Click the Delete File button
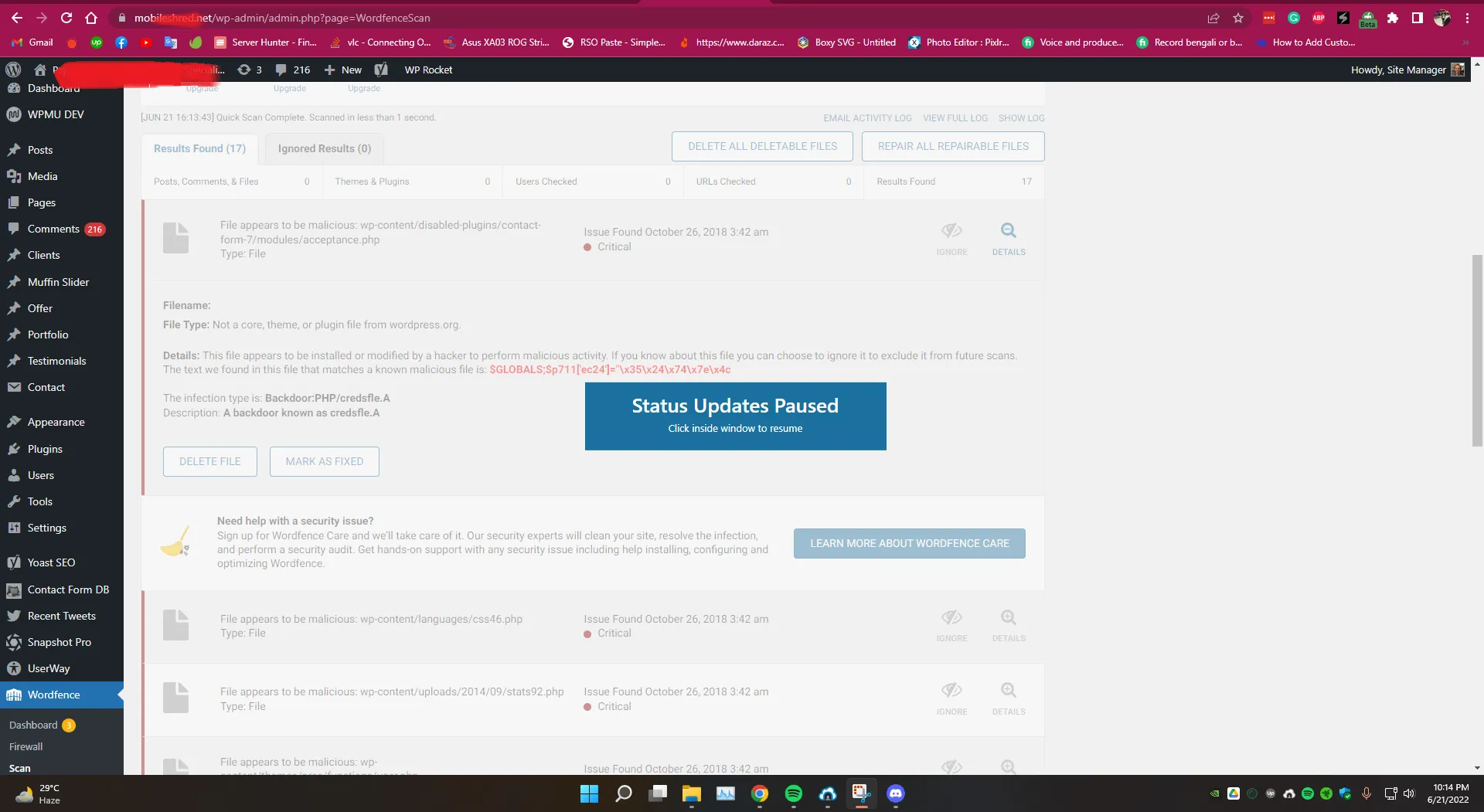The height and width of the screenshot is (812, 1484). (x=210, y=461)
